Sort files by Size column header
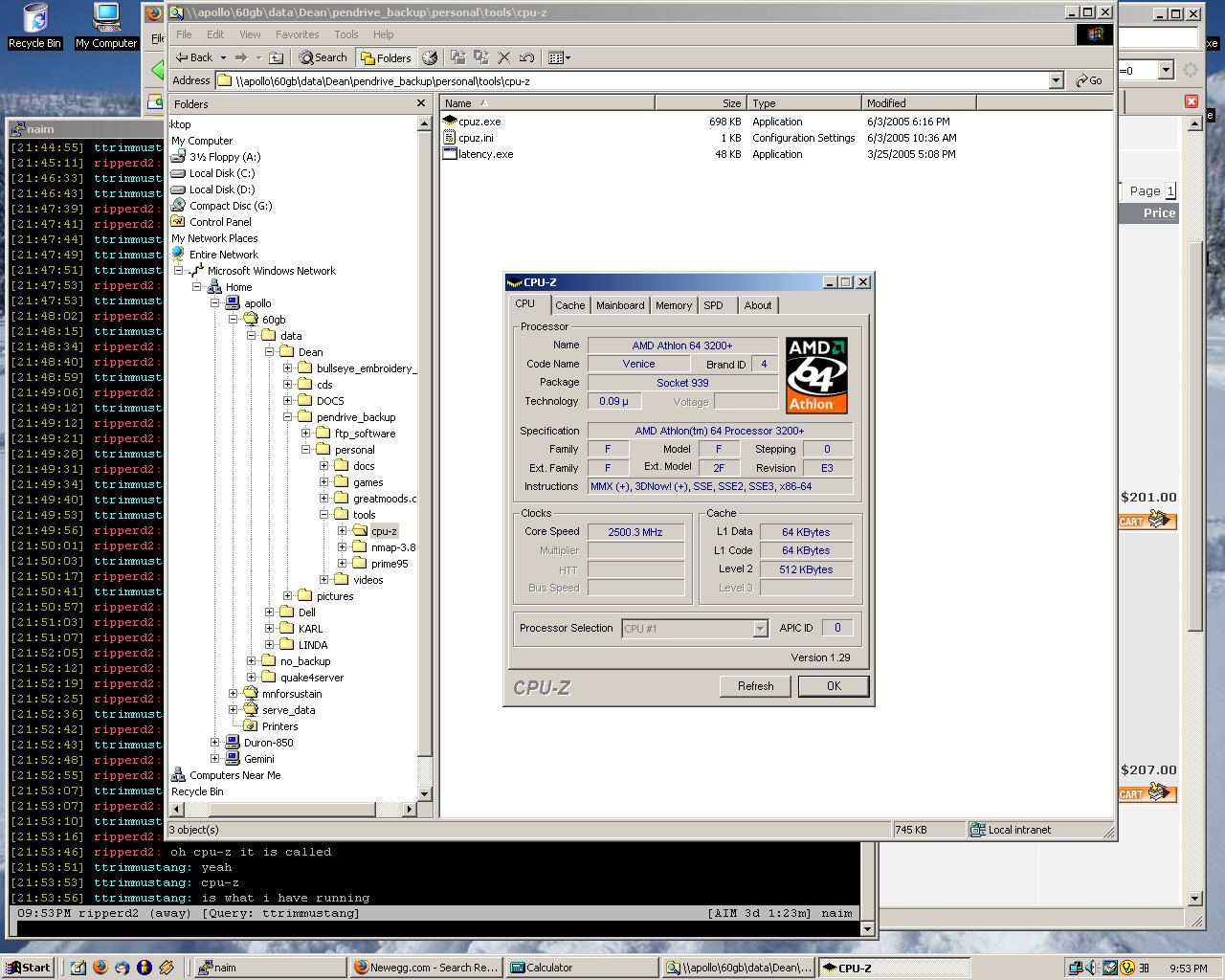 (x=701, y=103)
